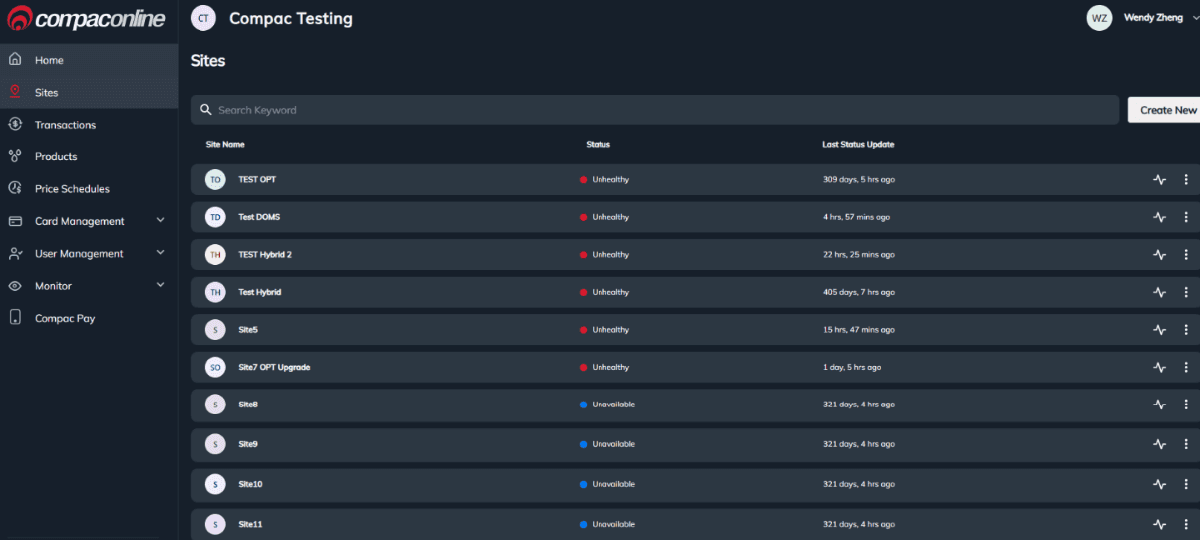Open the Compac Pay phone icon

[x=15, y=318]
